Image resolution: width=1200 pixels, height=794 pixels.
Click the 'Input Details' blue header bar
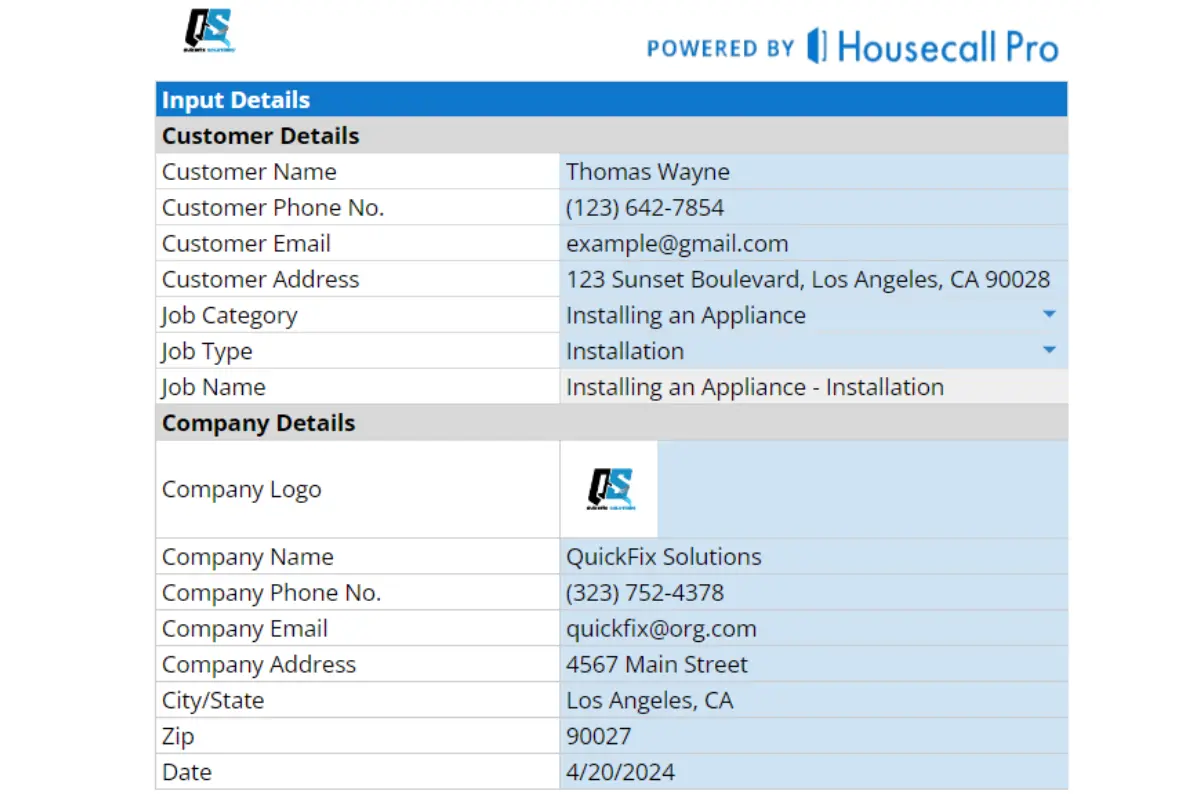point(611,100)
